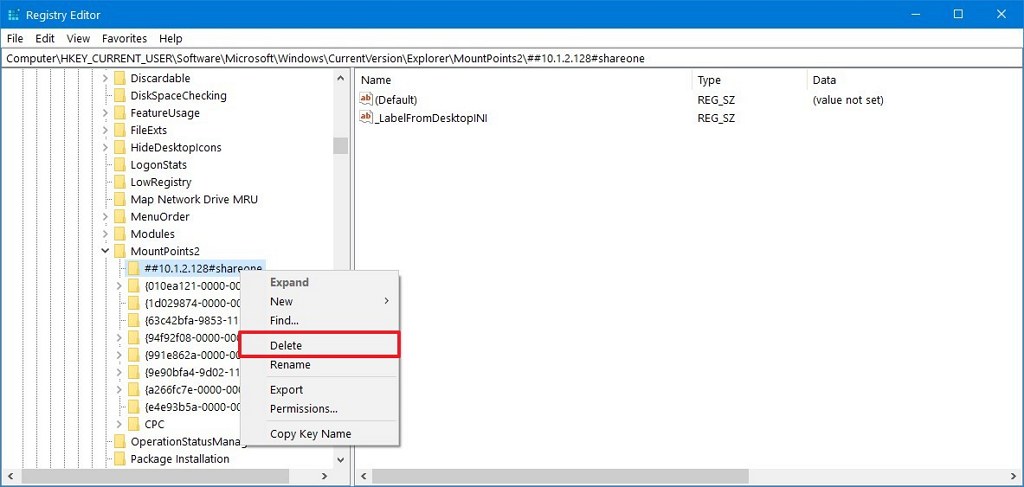Expand the FileExts key
The width and height of the screenshot is (1024, 487).
105,130
